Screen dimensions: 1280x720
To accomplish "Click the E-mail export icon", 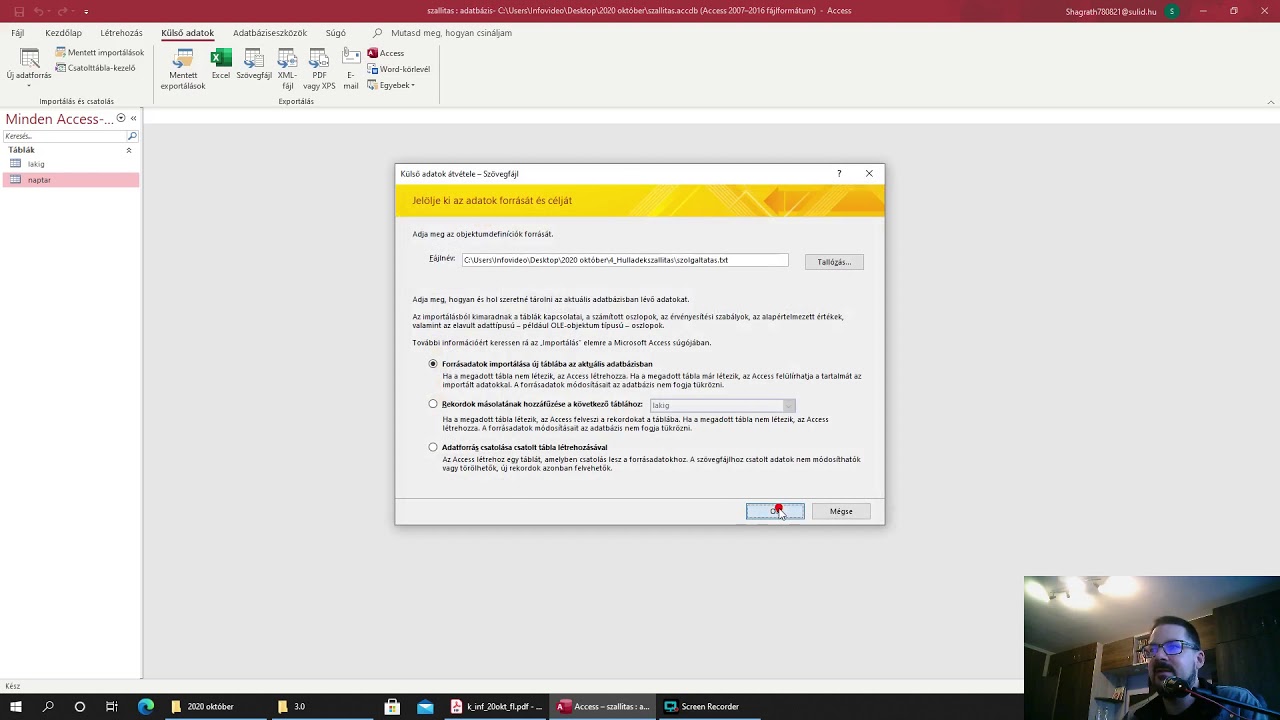I will (x=351, y=68).
